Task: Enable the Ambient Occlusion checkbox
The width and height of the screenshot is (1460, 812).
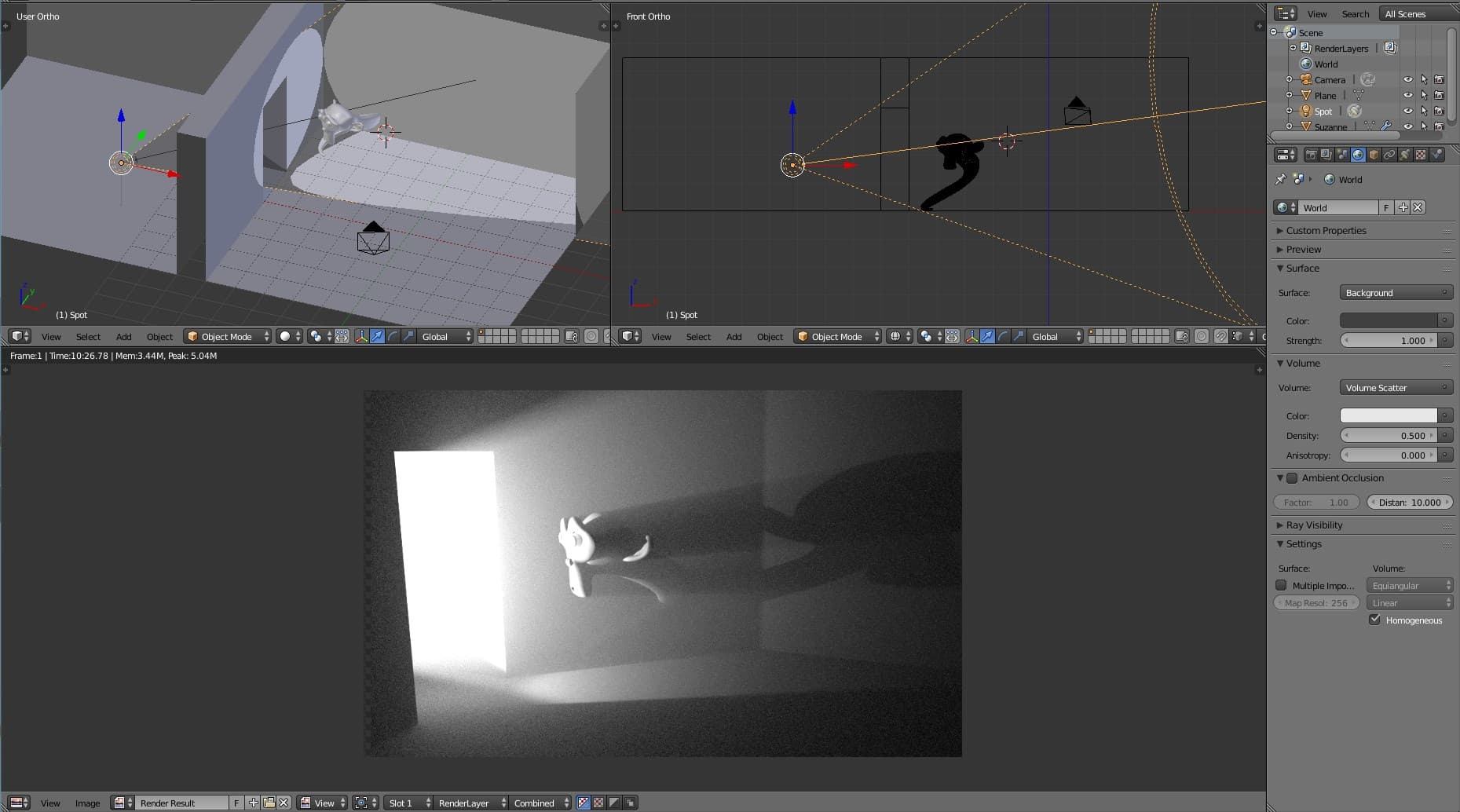Action: point(1292,477)
